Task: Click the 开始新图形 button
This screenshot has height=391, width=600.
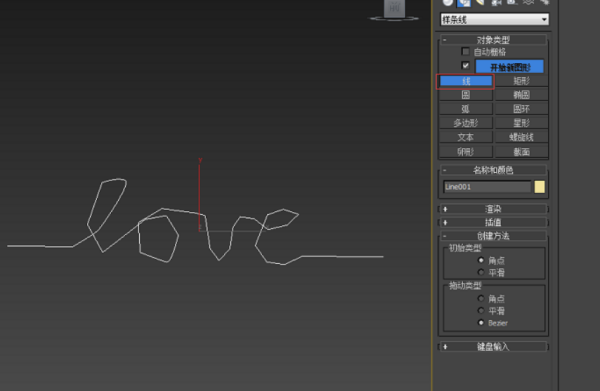Action: pos(510,67)
